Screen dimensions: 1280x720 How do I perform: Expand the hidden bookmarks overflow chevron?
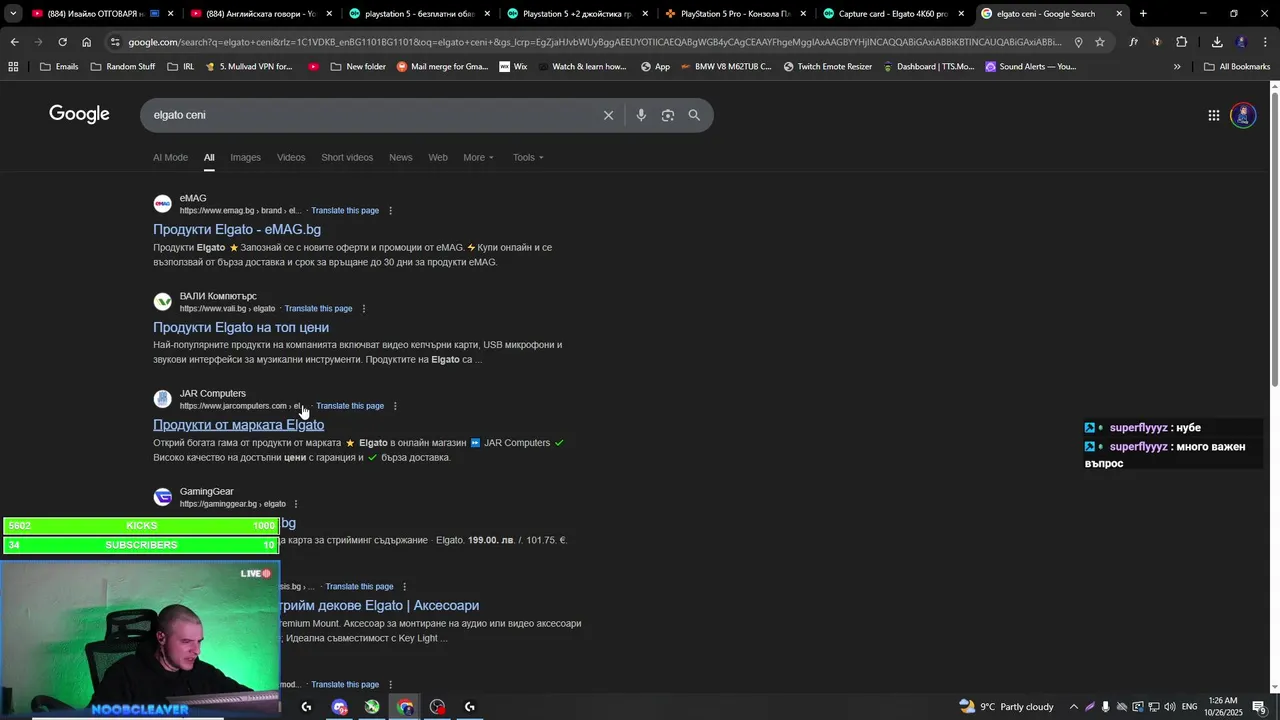tap(1177, 66)
